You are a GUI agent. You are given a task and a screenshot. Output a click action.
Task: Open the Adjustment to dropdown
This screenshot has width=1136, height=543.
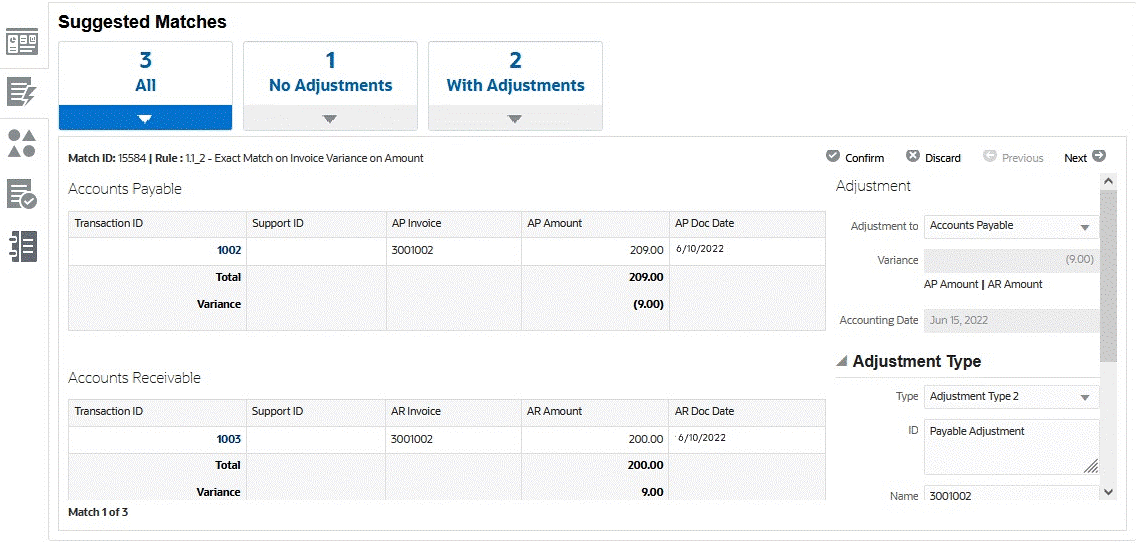tap(1010, 227)
